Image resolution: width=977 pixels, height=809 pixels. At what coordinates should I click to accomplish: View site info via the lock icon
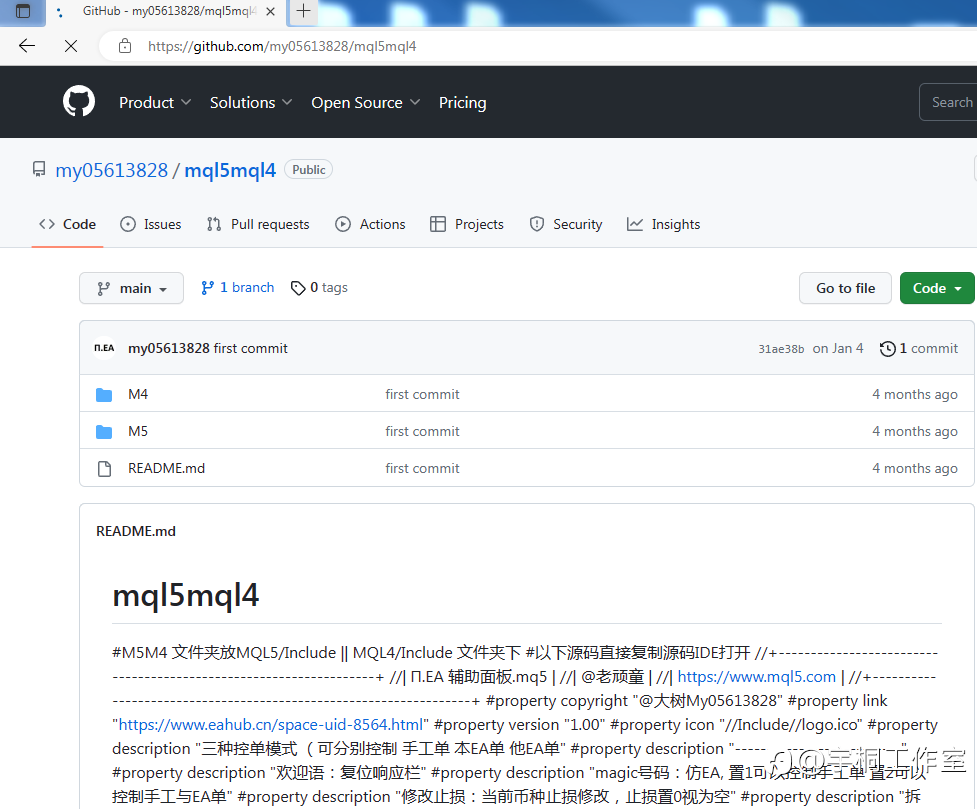pos(125,45)
